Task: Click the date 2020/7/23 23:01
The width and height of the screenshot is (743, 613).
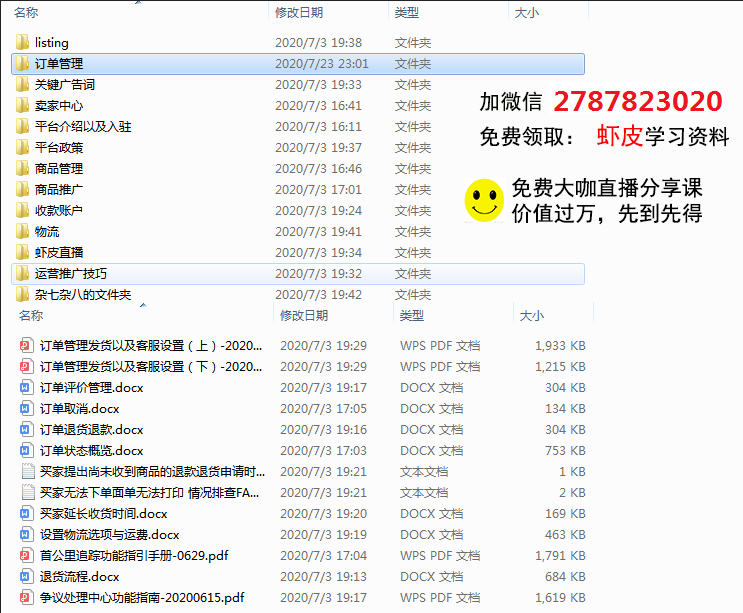Action: (x=322, y=63)
